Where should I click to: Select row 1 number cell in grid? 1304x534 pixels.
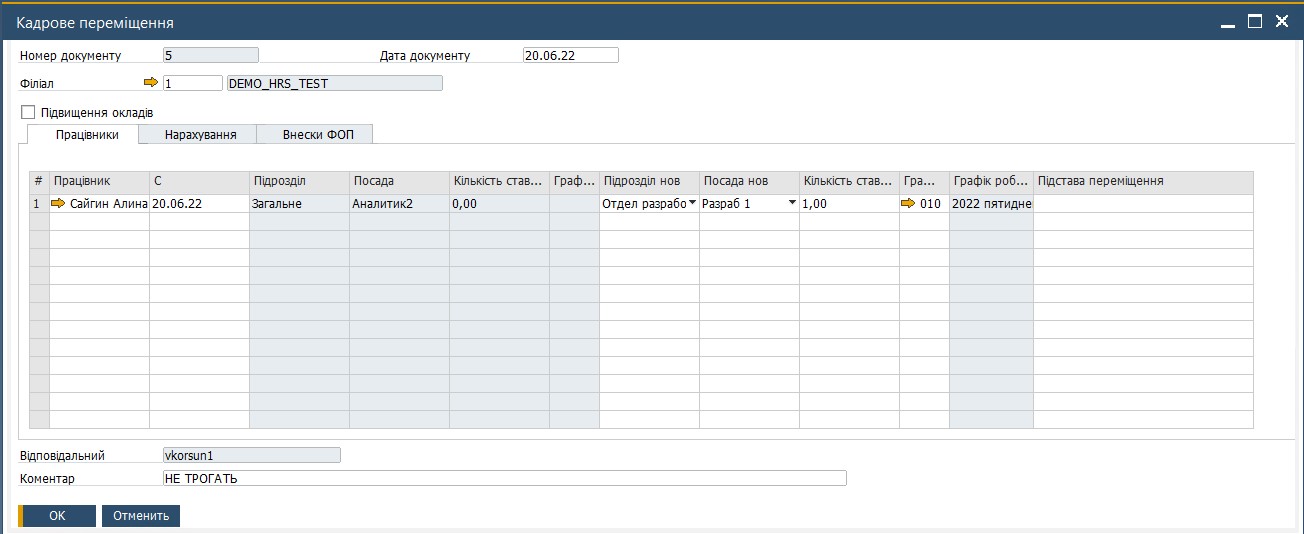point(39,203)
